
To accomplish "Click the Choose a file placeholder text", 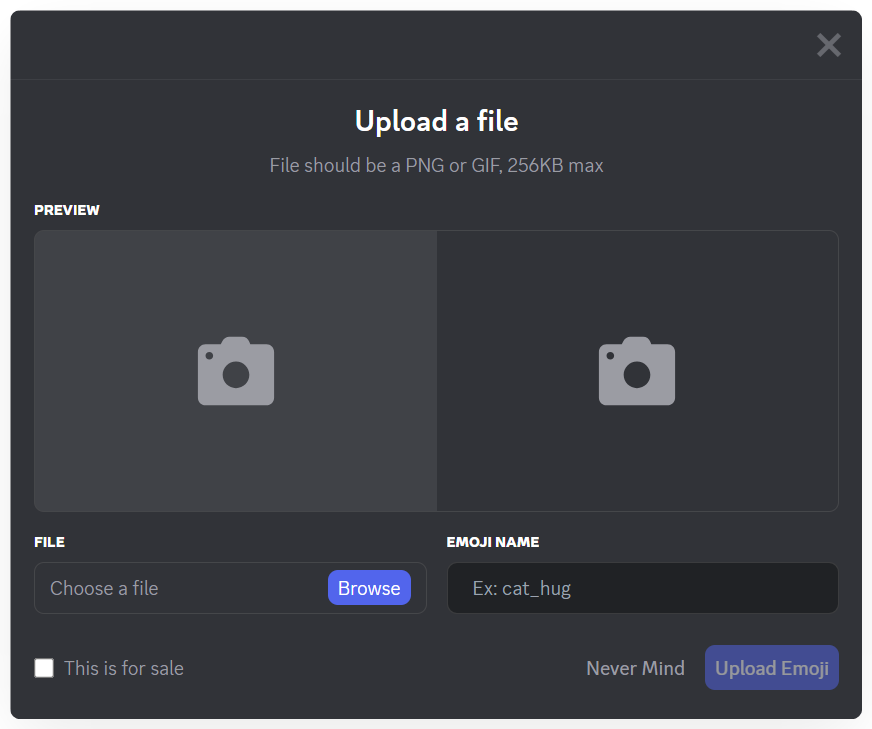I will (x=104, y=588).
